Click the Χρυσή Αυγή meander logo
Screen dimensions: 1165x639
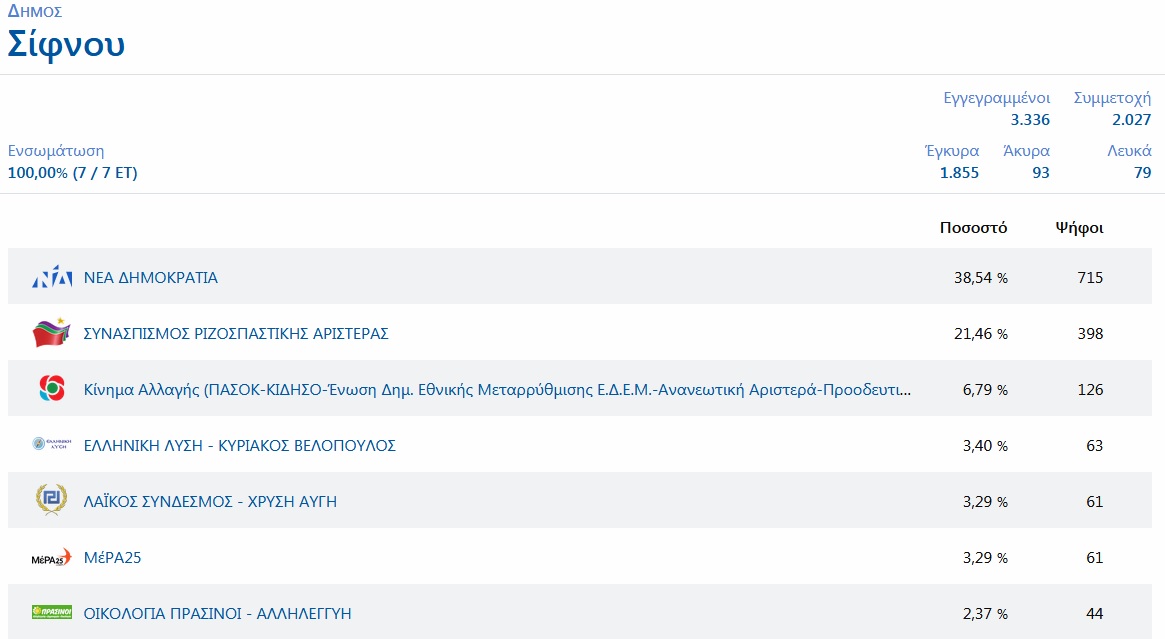[x=52, y=501]
